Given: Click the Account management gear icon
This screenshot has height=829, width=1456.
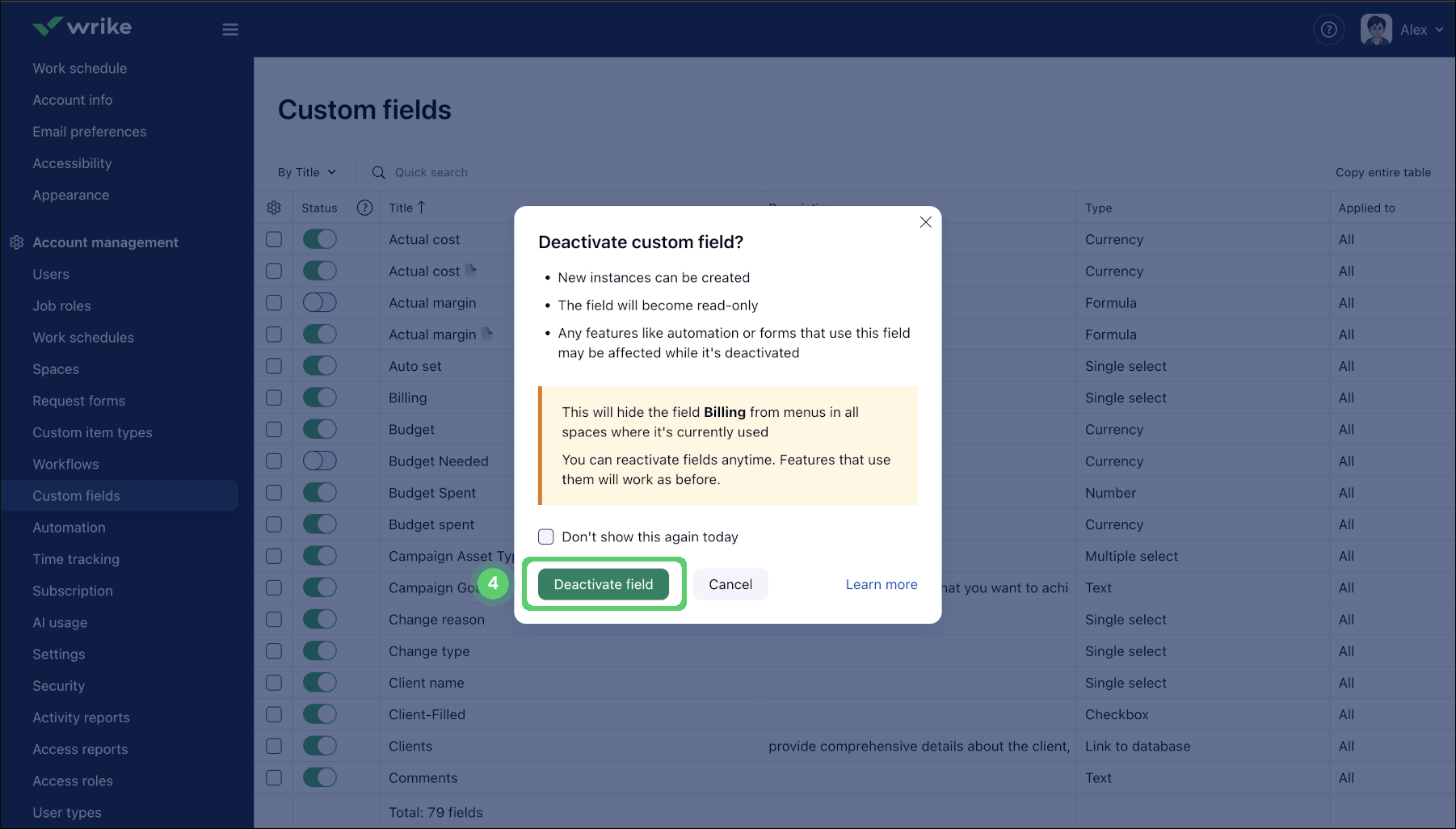Looking at the screenshot, I should coord(16,242).
